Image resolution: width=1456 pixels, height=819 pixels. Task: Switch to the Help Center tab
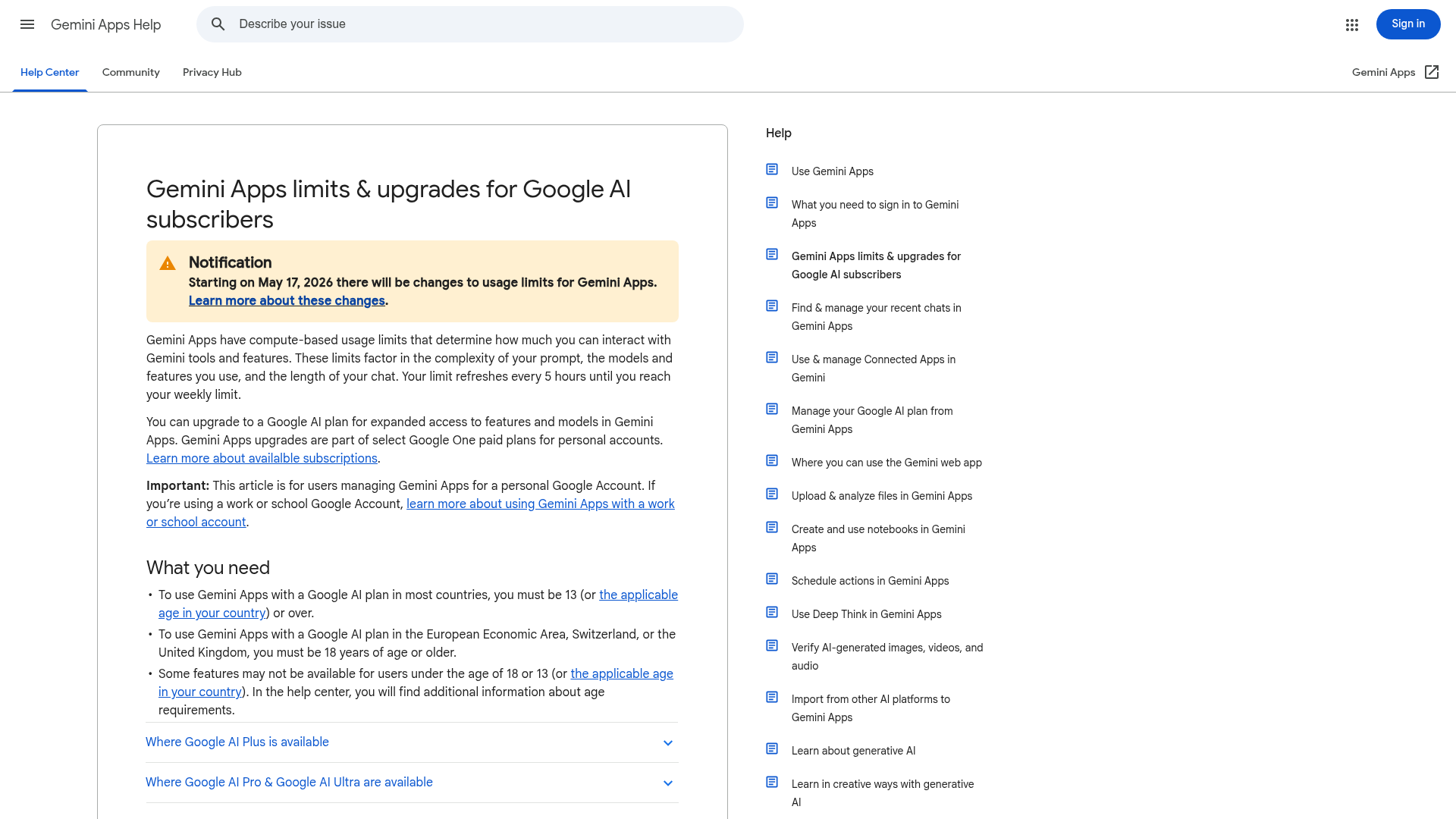[50, 73]
